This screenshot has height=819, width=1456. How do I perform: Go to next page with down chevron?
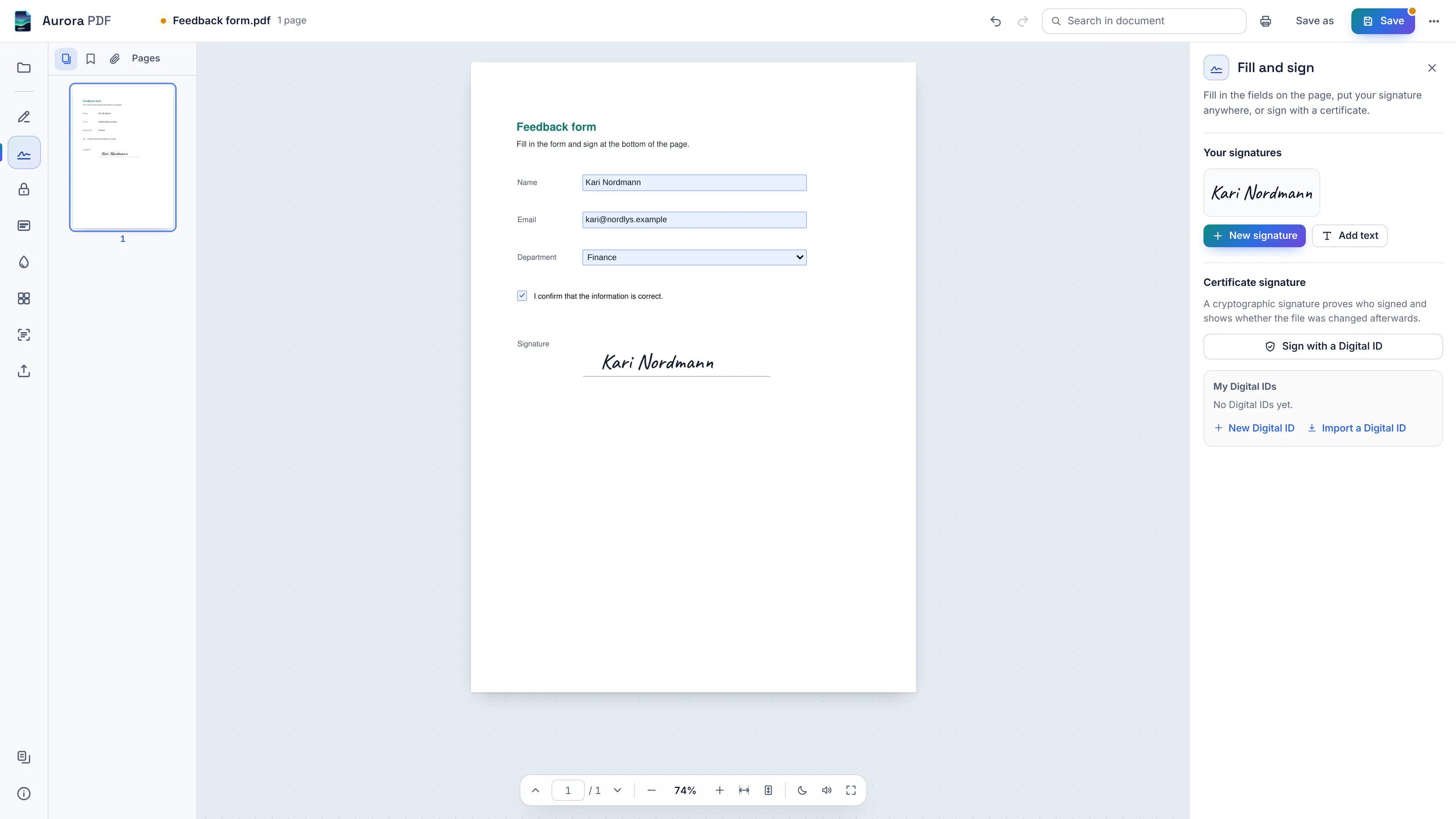pos(617,790)
